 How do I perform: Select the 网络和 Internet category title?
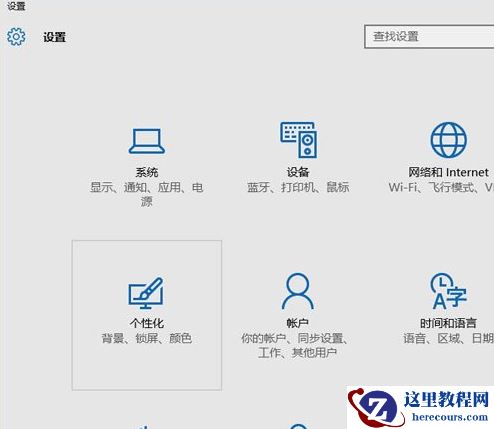(448, 172)
